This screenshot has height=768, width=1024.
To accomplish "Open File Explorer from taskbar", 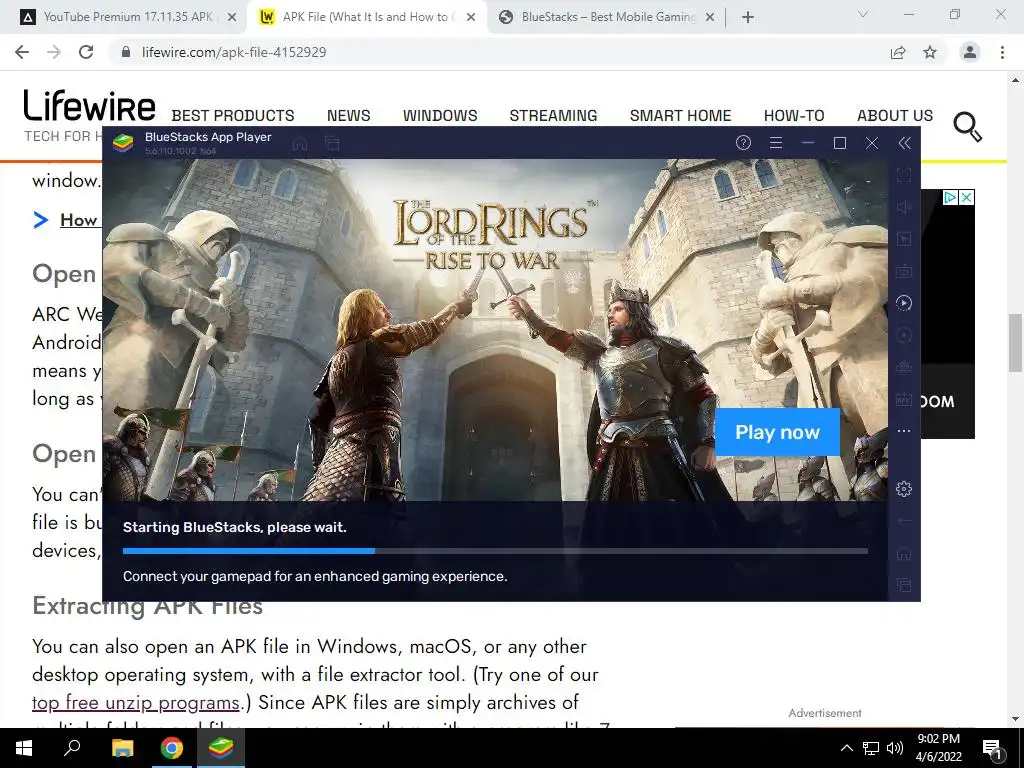I will click(122, 748).
